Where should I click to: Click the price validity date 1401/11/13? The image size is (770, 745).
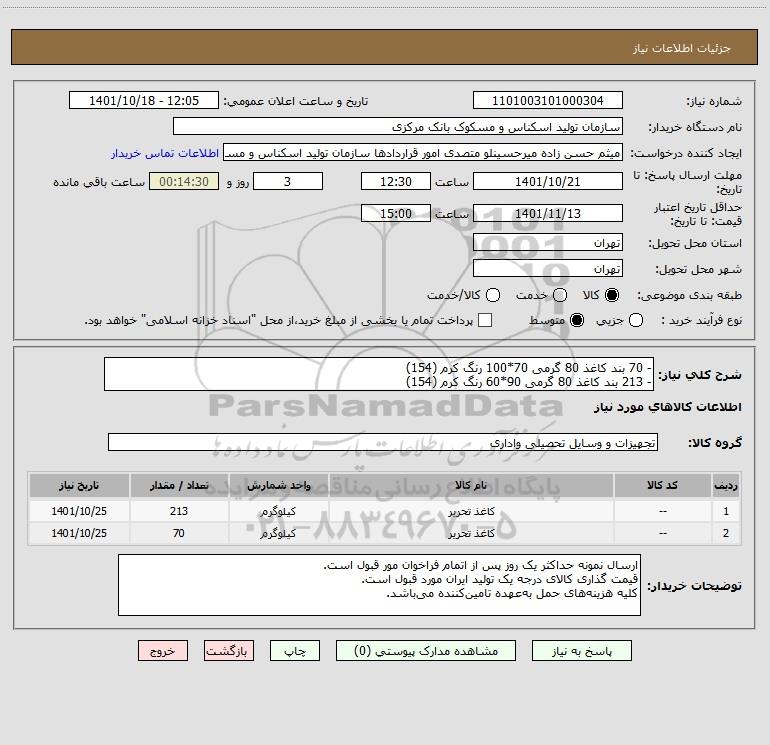pos(548,213)
